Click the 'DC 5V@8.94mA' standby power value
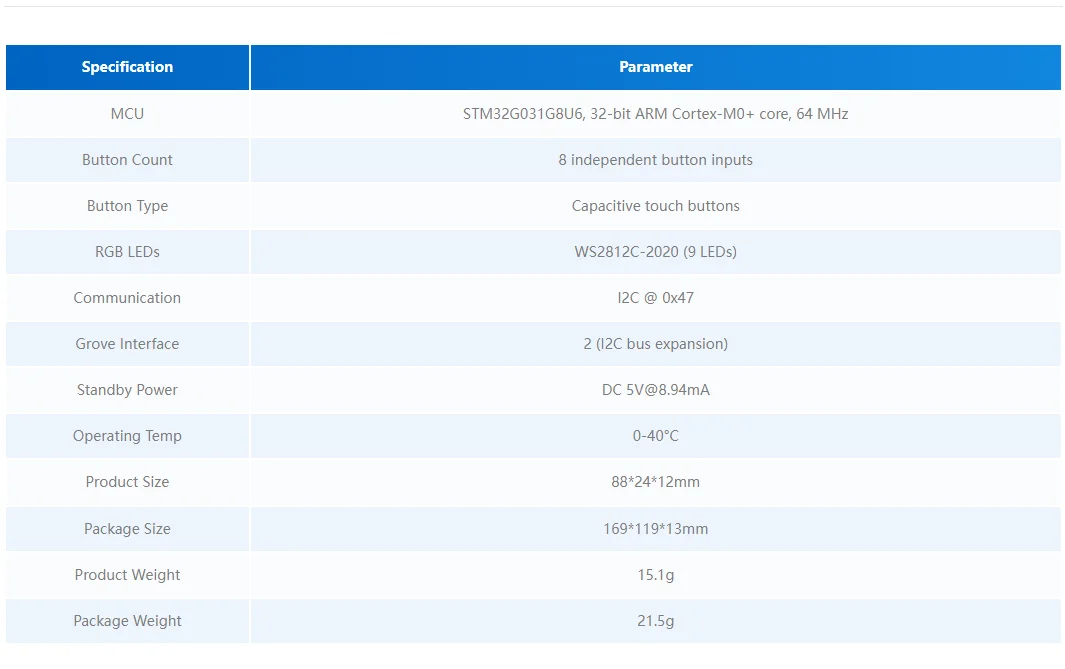Image resolution: width=1065 pixels, height=669 pixels. [655, 390]
